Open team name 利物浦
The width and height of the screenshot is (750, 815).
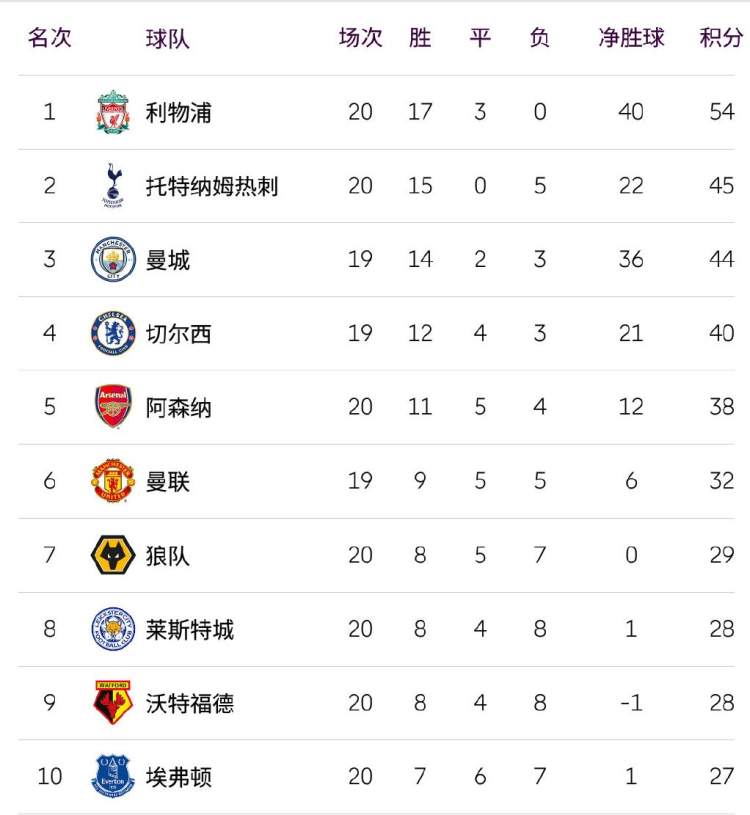pyautogui.click(x=178, y=112)
